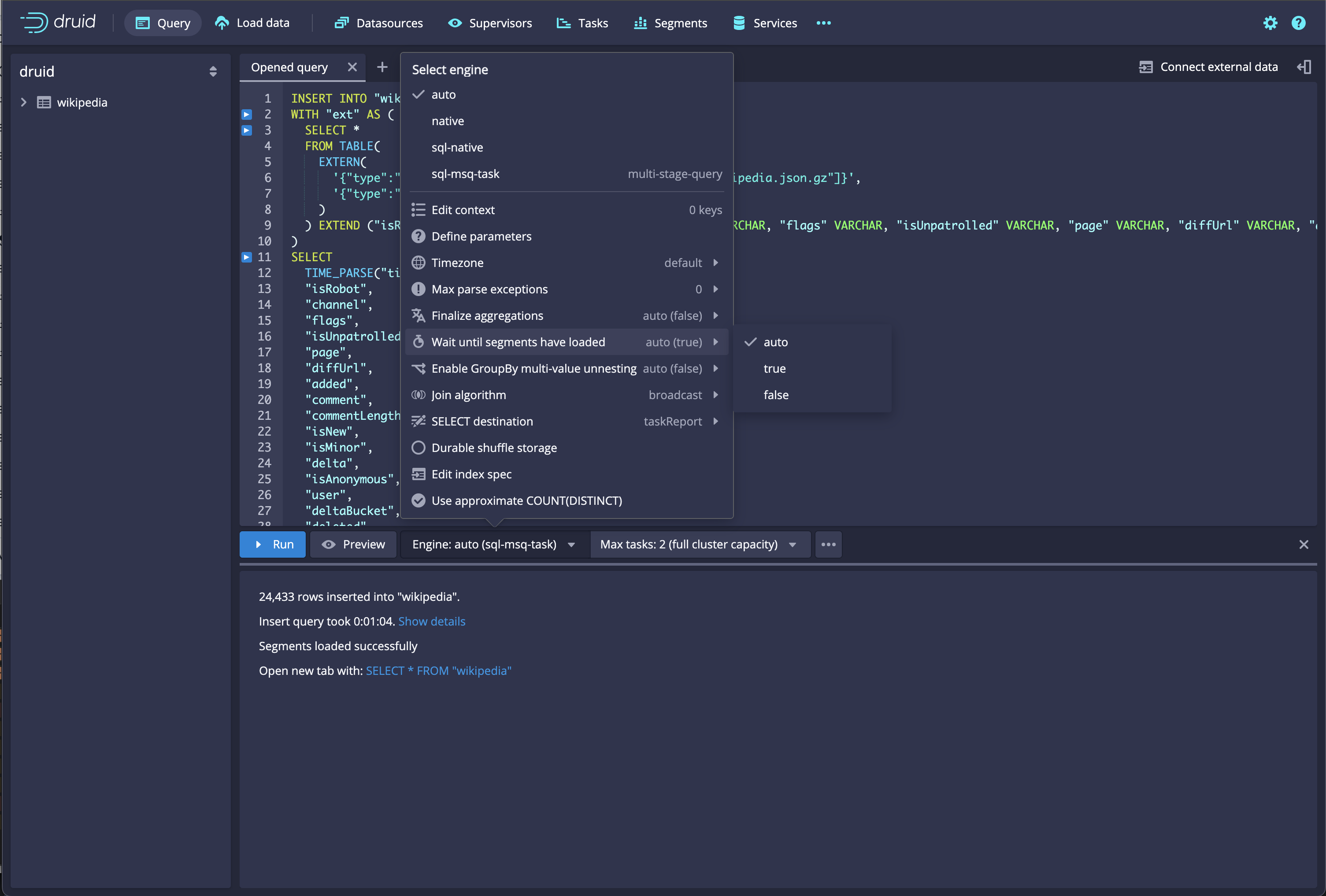Open the Datasources view
The height and width of the screenshot is (896, 1326).
pos(378,23)
